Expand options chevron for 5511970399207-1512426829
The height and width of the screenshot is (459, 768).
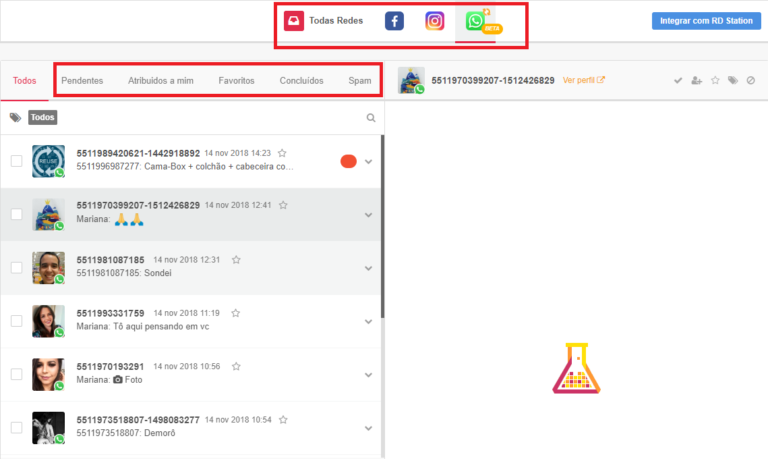(x=368, y=215)
